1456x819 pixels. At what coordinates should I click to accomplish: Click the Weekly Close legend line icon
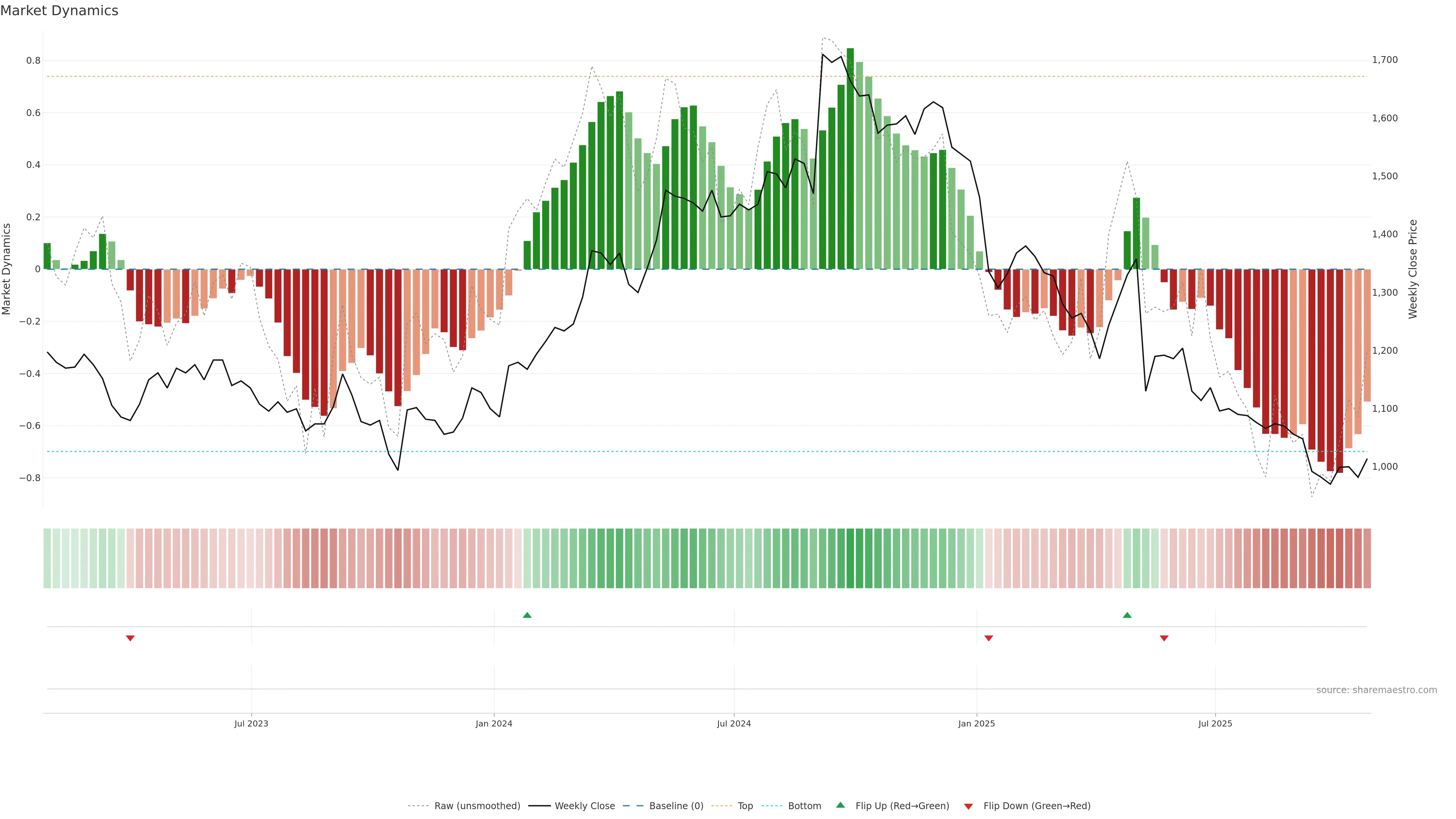click(x=539, y=806)
